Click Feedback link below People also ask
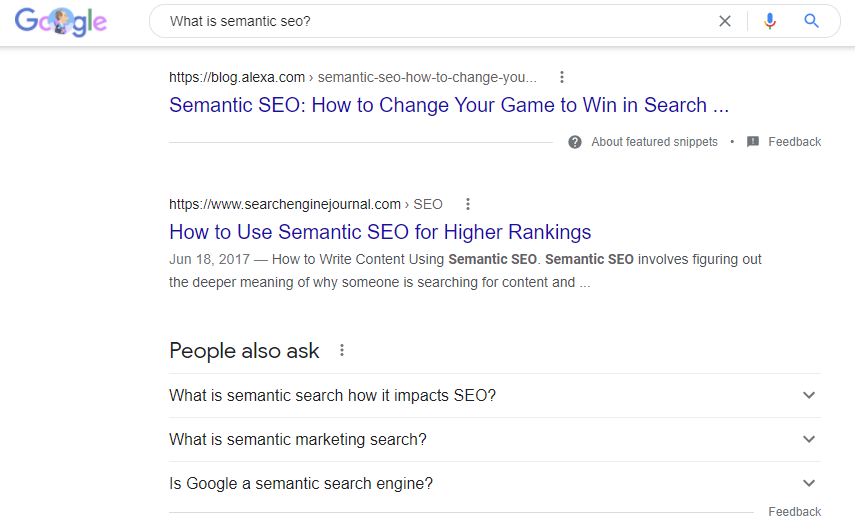Viewport: 855px width, 531px height. coord(794,512)
